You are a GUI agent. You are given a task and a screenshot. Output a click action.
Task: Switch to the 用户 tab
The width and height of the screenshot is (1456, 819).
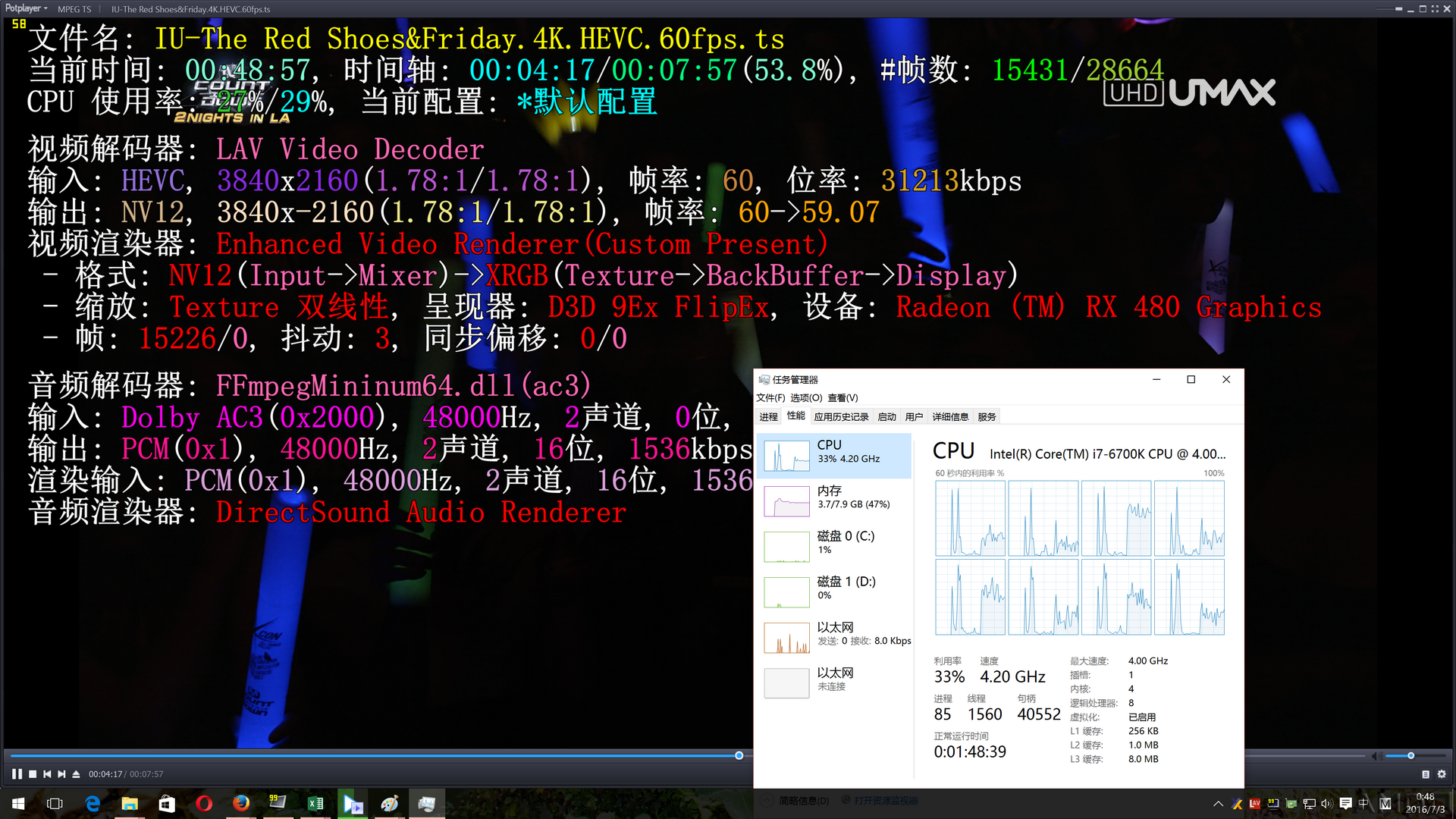tap(914, 416)
